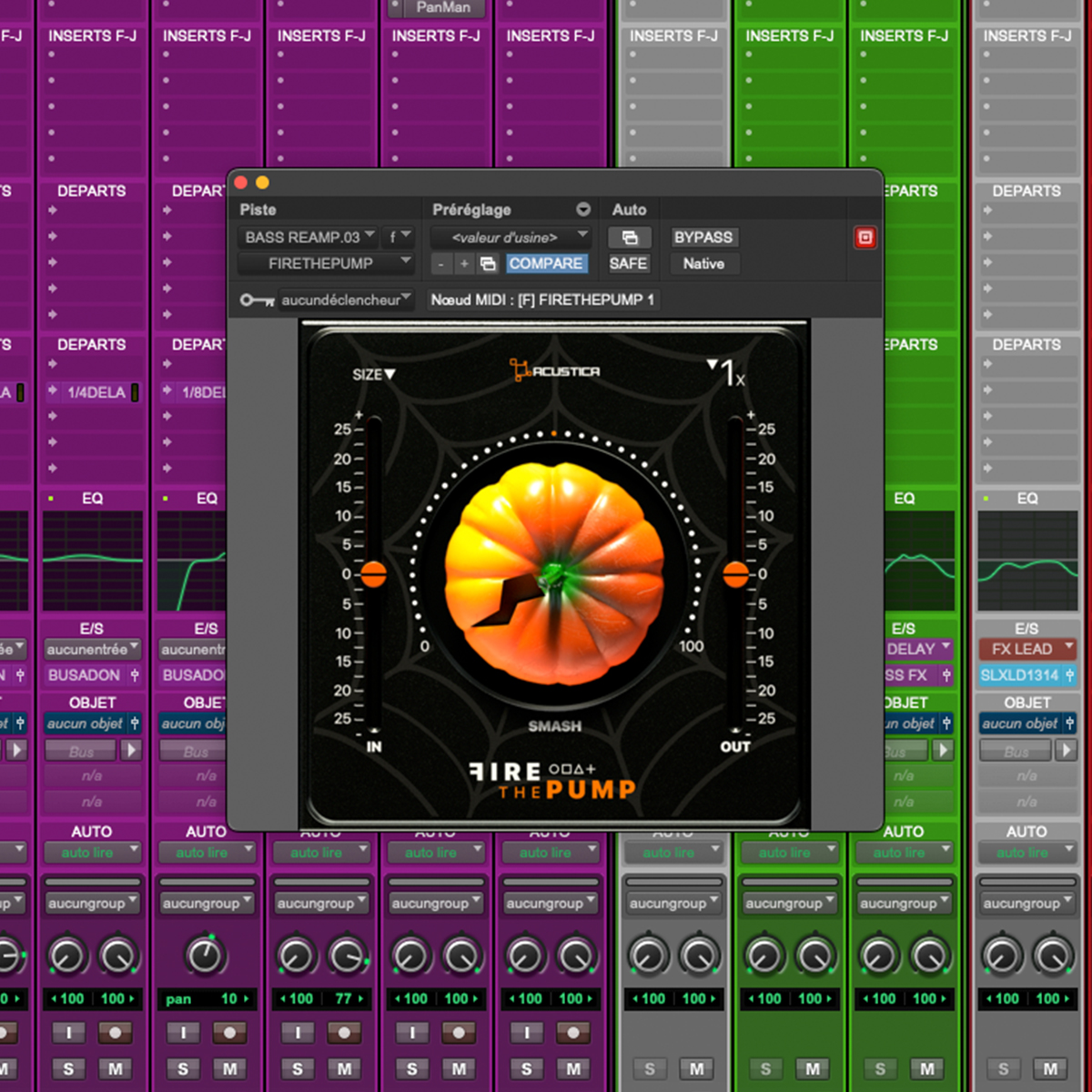Open the BASS REAMP.03 track selector
This screenshot has width=1092, height=1092.
308,238
